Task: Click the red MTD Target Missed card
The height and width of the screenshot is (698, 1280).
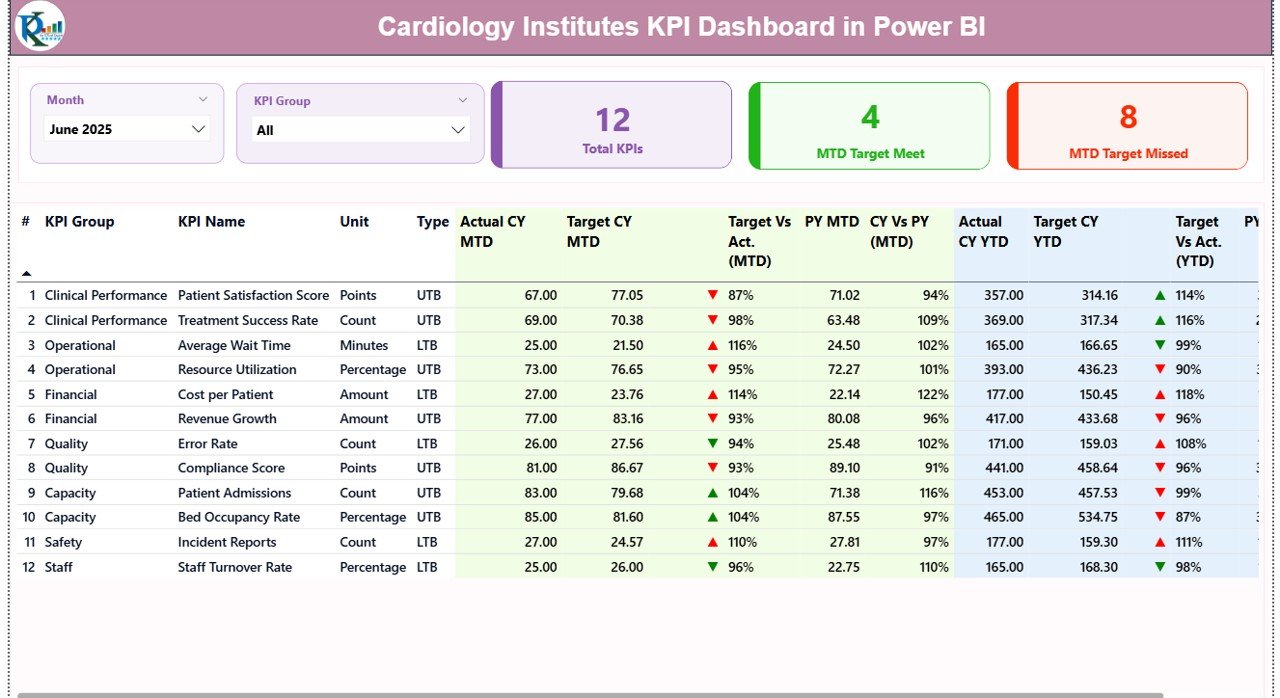Action: click(x=1127, y=125)
